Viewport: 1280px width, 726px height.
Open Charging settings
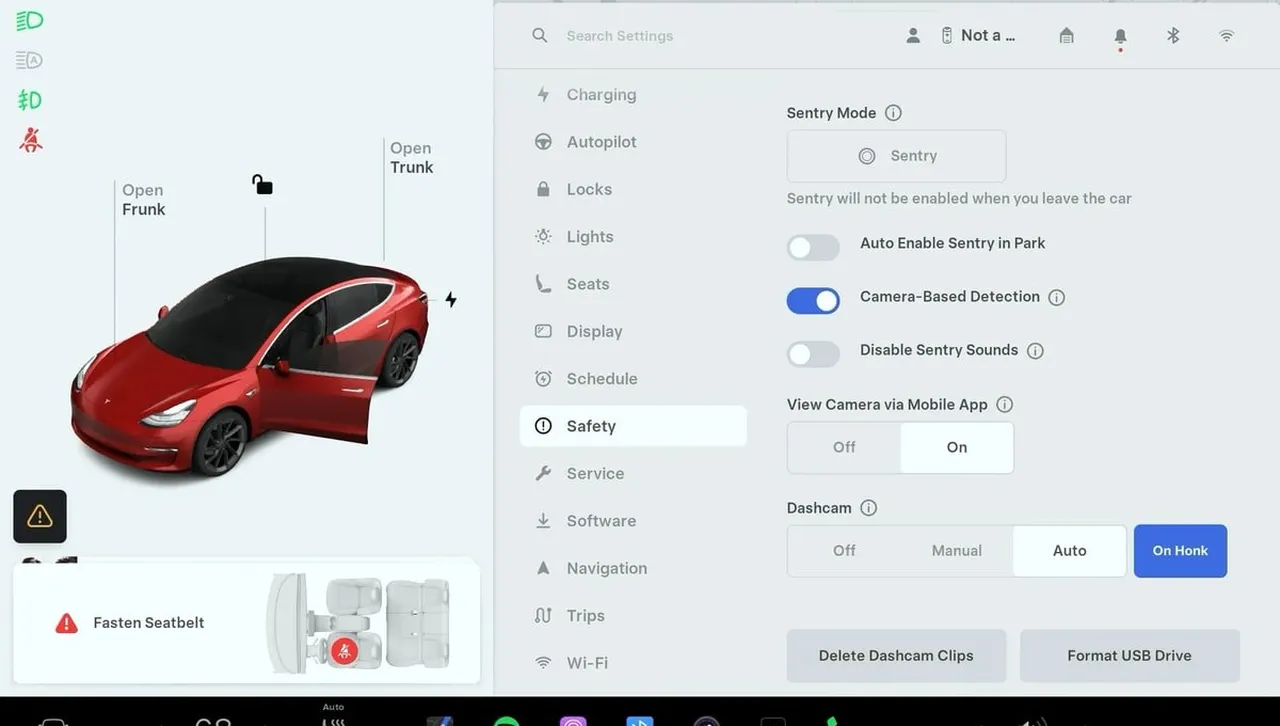click(x=633, y=95)
